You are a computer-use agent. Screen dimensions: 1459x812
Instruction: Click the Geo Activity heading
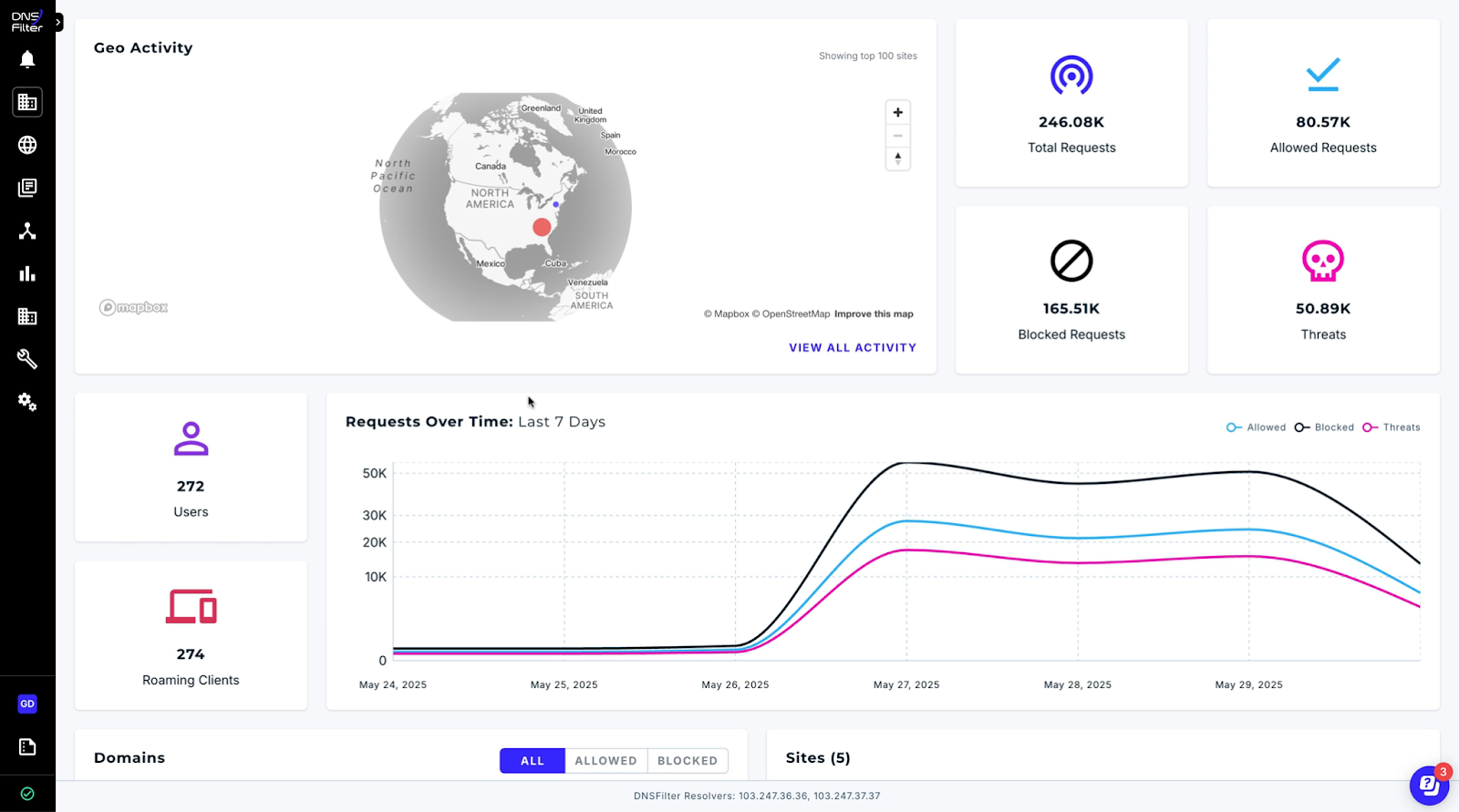coord(143,47)
